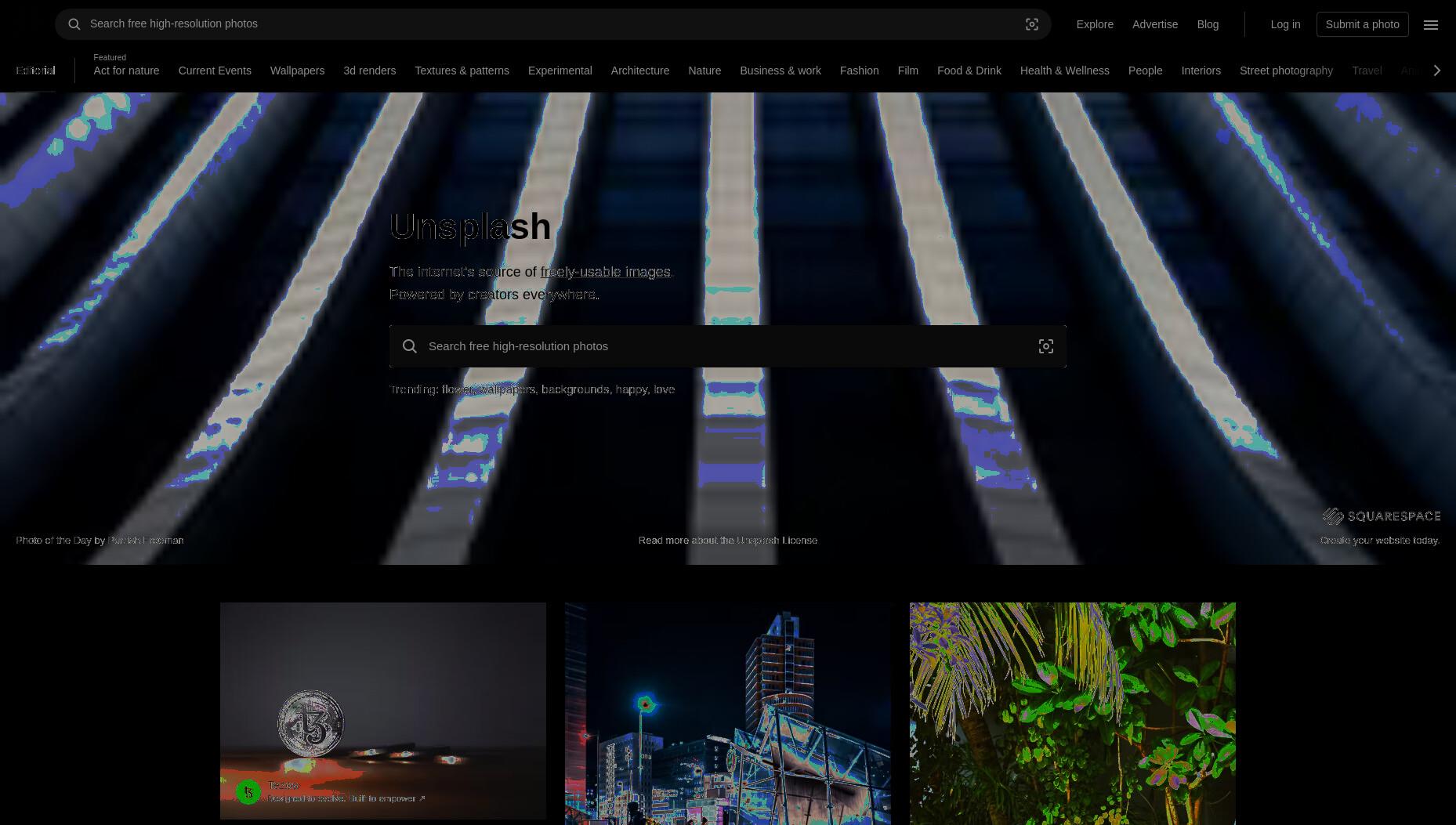Viewport: 1456px width, 825px height.
Task: Click trending term happy
Action: click(x=632, y=389)
